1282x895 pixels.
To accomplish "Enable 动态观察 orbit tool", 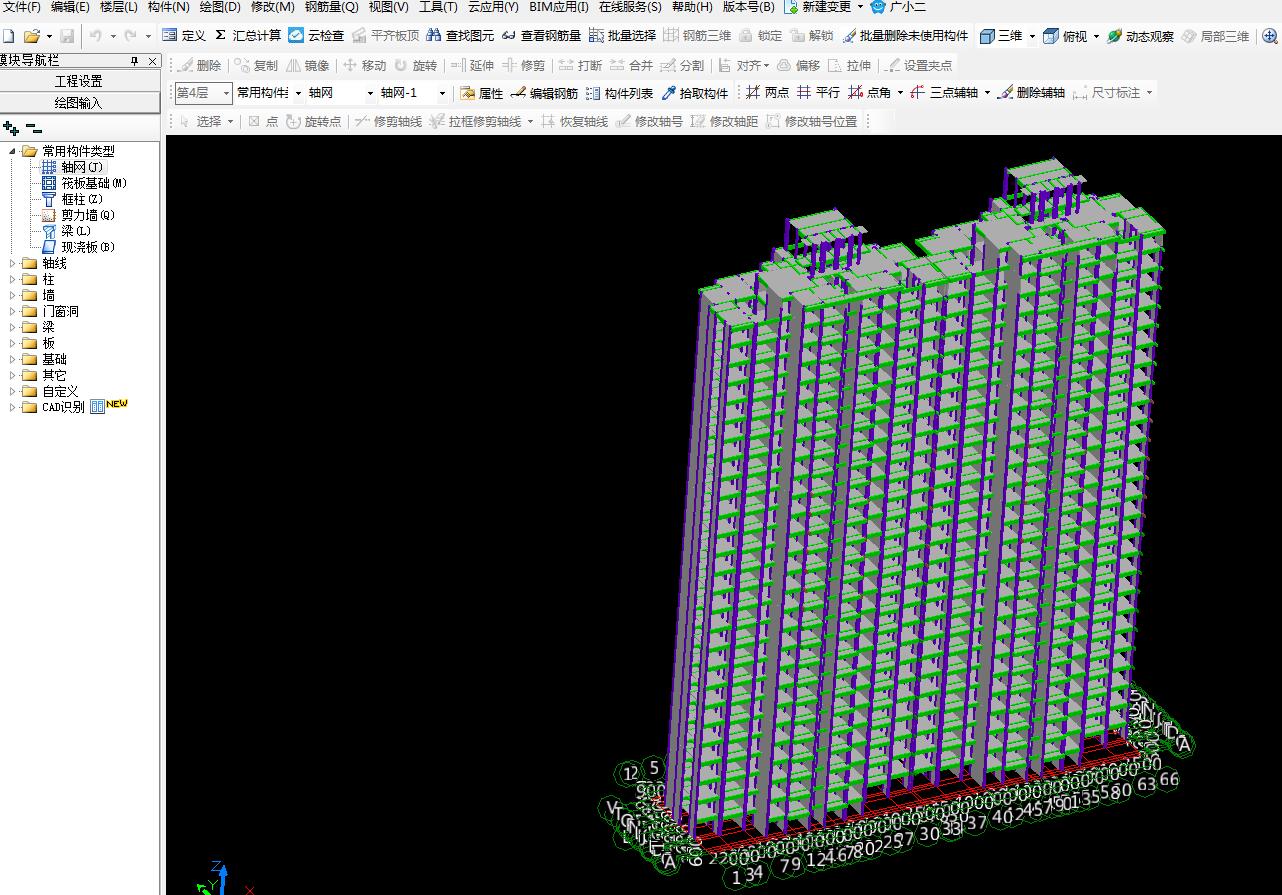I will (1140, 35).
